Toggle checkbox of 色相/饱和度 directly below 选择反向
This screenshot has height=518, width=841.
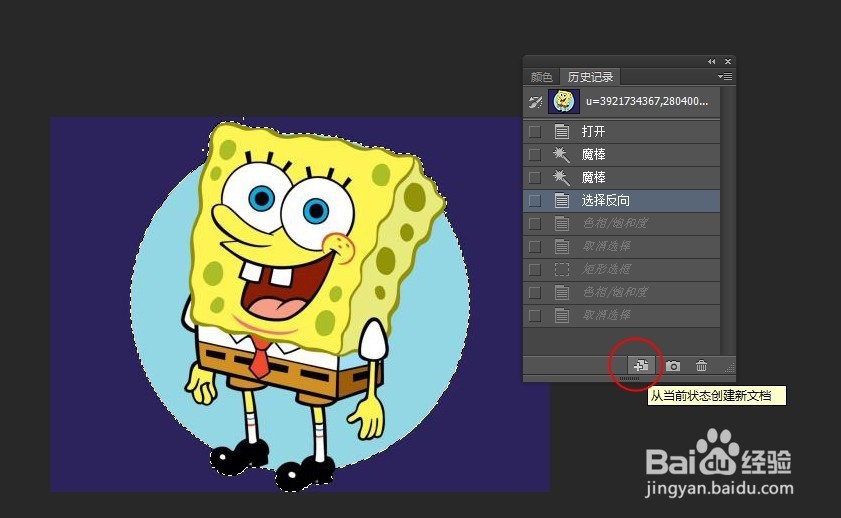535,224
